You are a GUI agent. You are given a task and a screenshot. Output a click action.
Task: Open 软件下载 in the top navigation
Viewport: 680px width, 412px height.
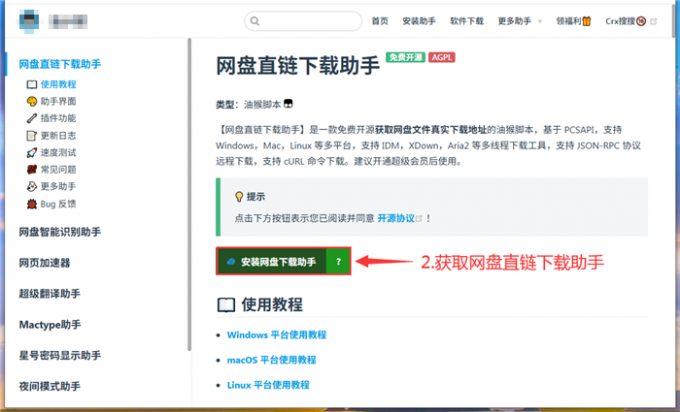point(467,21)
